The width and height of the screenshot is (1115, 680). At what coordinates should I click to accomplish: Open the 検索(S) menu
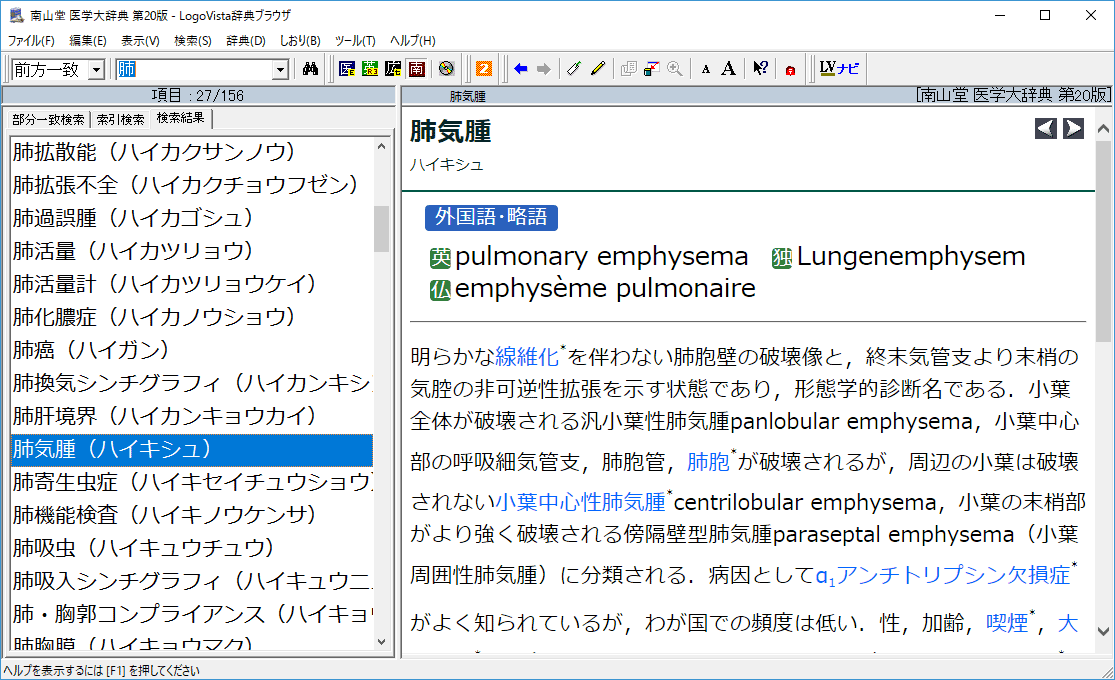pyautogui.click(x=193, y=41)
